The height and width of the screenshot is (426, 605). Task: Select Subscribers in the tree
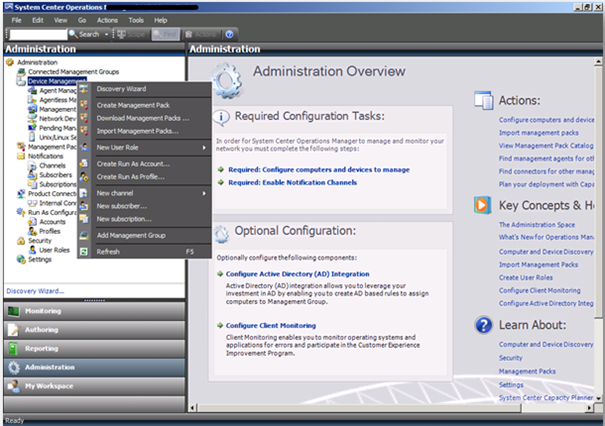point(56,175)
